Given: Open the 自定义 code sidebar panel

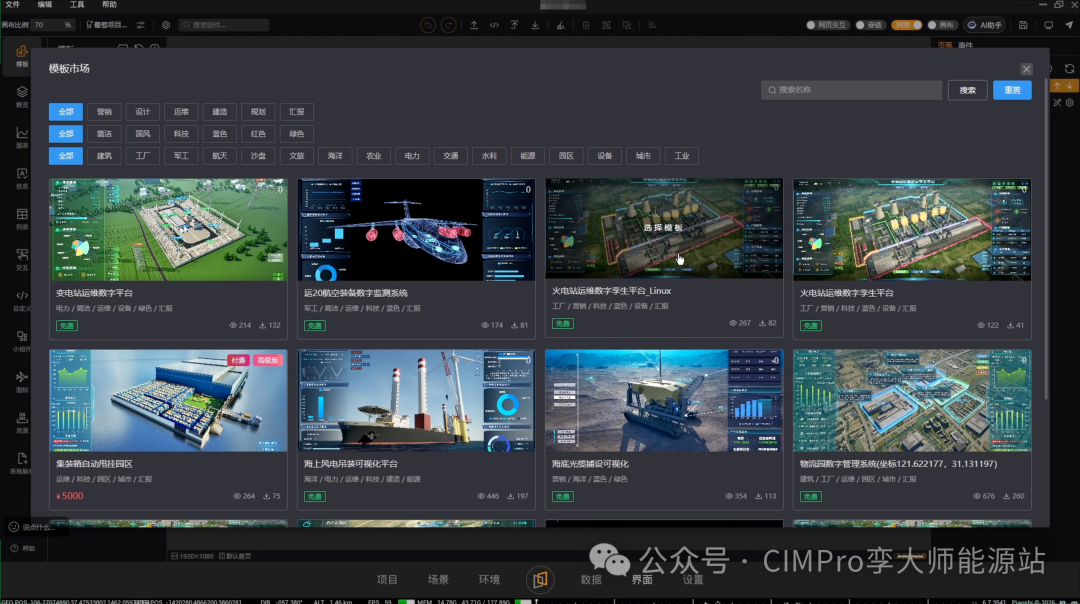Looking at the screenshot, I should (x=22, y=300).
